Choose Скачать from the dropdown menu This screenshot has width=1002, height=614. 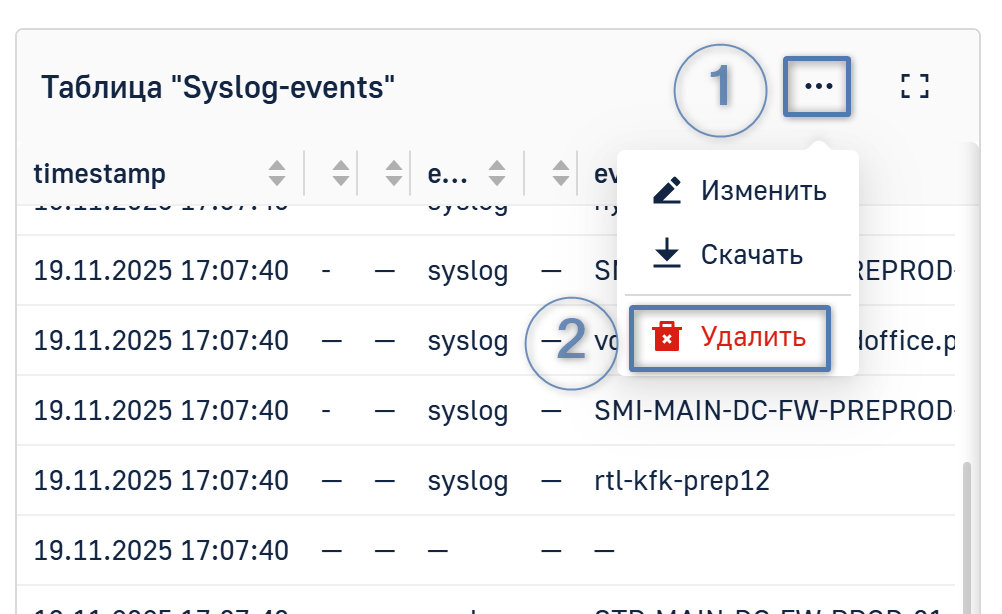point(751,254)
